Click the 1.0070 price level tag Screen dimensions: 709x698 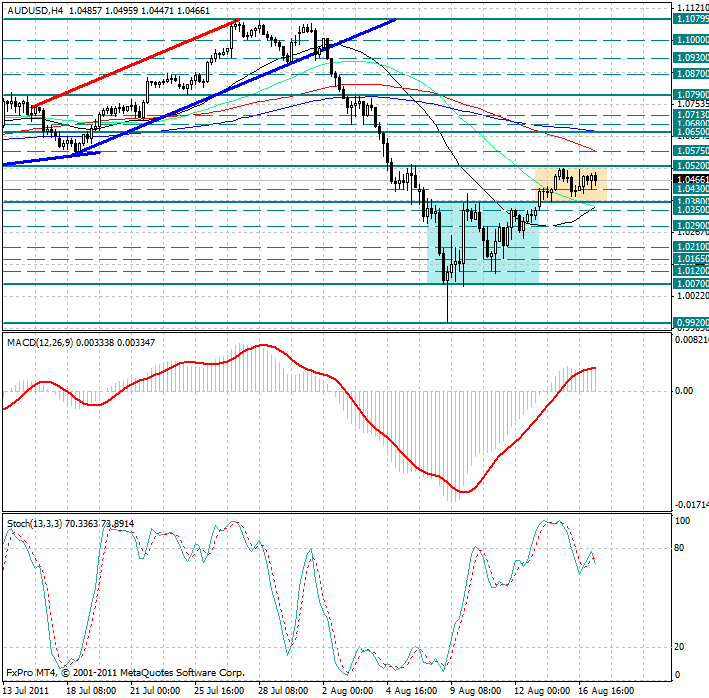click(691, 284)
